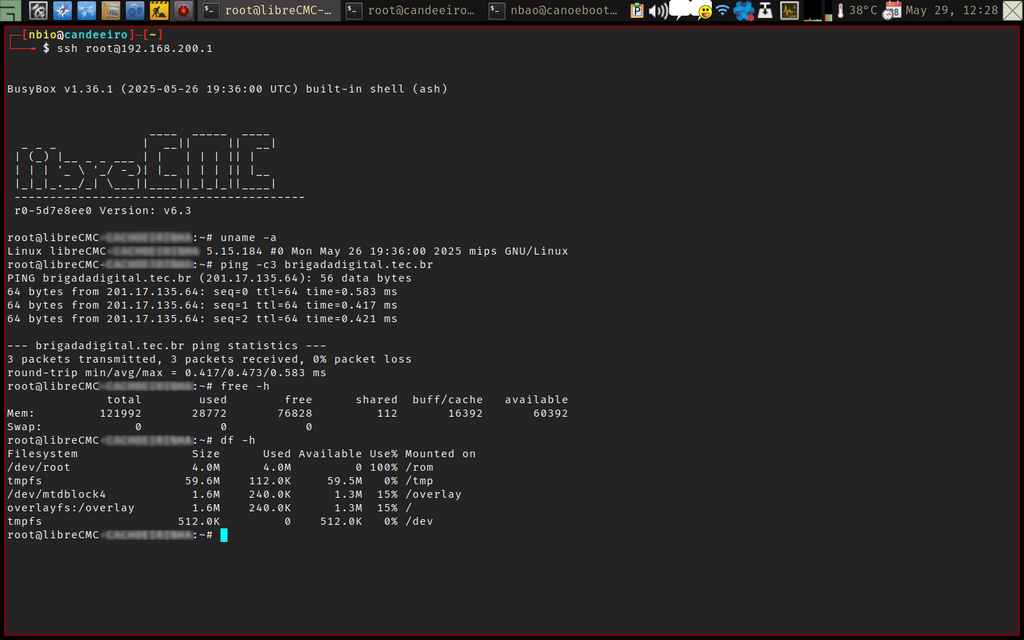The image size is (1024, 640).
Task: Switch to the nbao@canoeboot terminal window
Action: (x=555, y=11)
